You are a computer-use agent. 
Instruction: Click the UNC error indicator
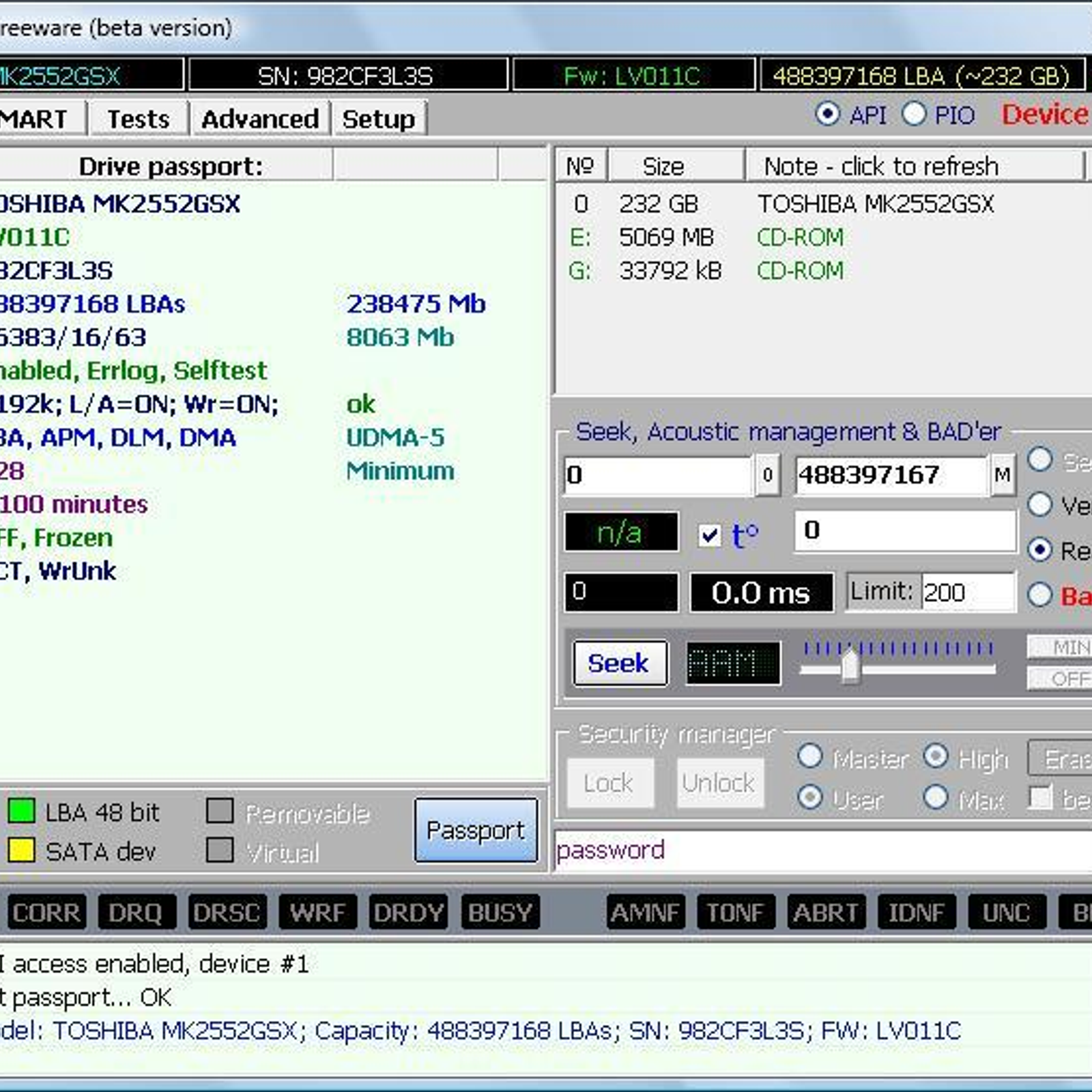[x=1007, y=913]
